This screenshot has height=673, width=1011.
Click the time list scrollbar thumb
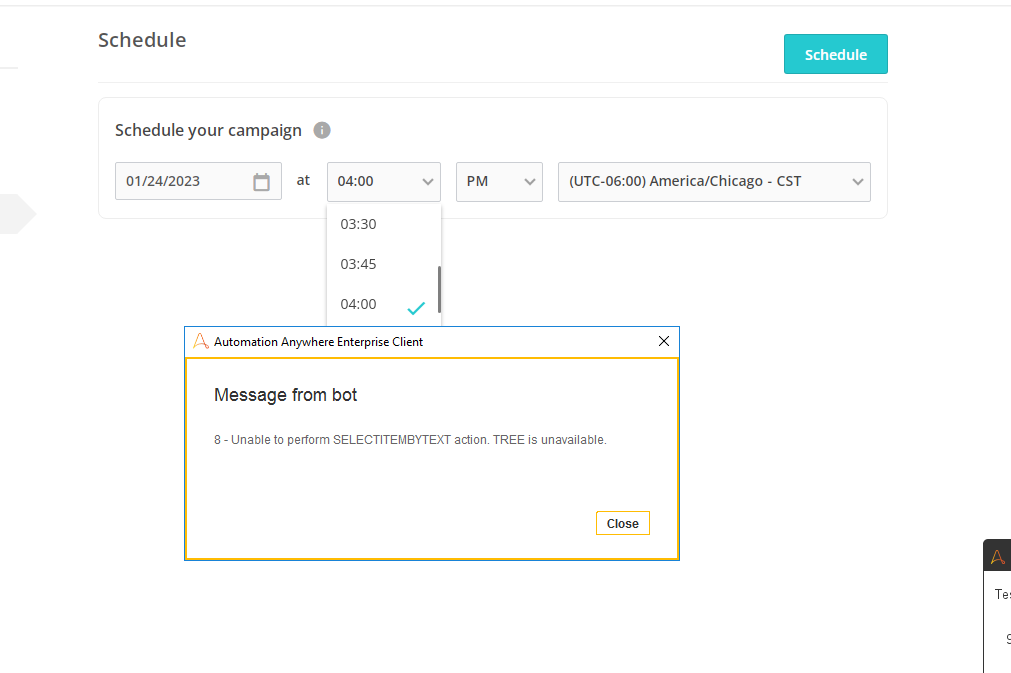(439, 289)
